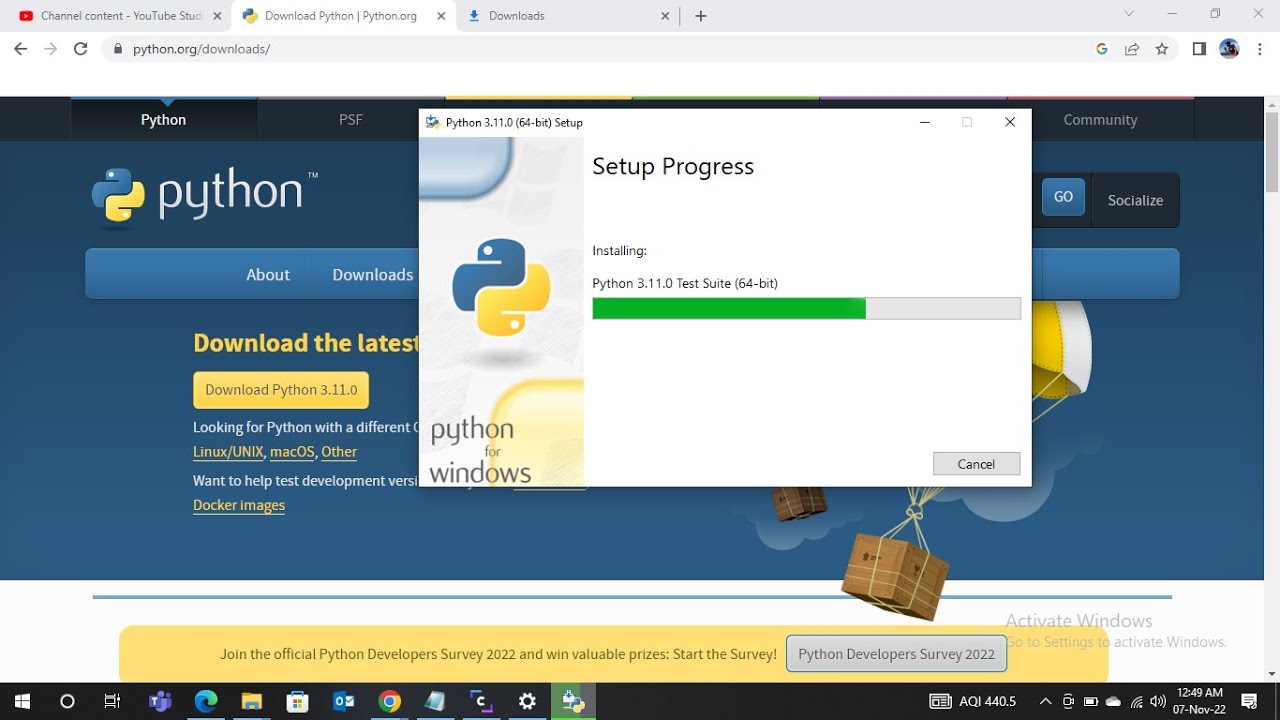Click the page scrollbar thumb
The height and width of the screenshot is (720, 1280).
pos(1272,150)
